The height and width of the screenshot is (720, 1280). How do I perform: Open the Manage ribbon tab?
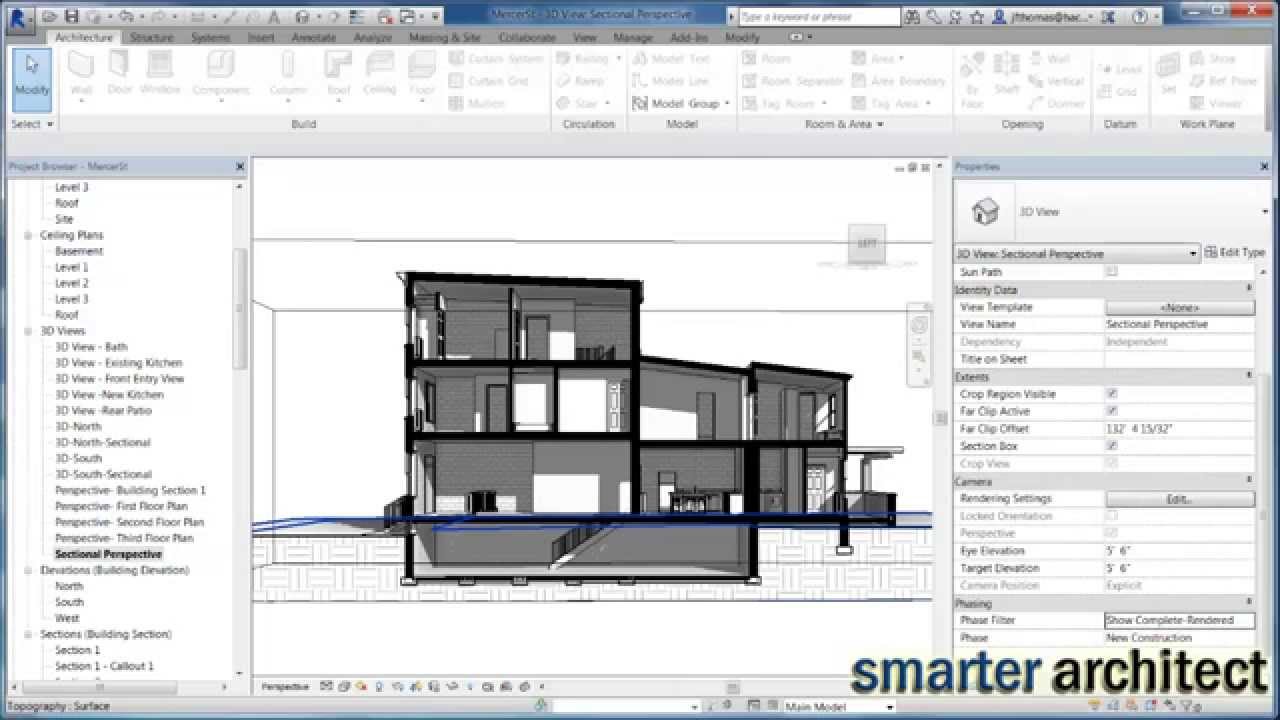(x=633, y=37)
